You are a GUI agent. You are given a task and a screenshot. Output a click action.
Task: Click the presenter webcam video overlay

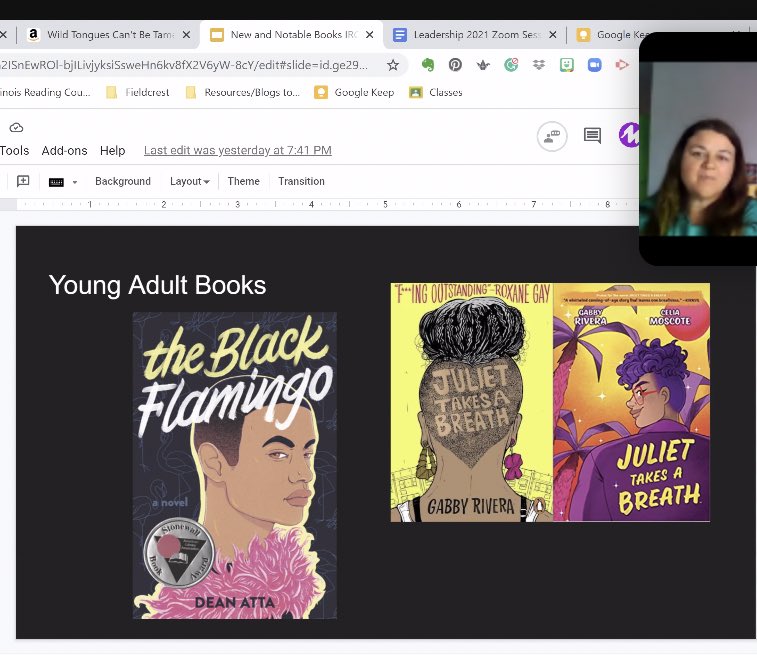(698, 150)
